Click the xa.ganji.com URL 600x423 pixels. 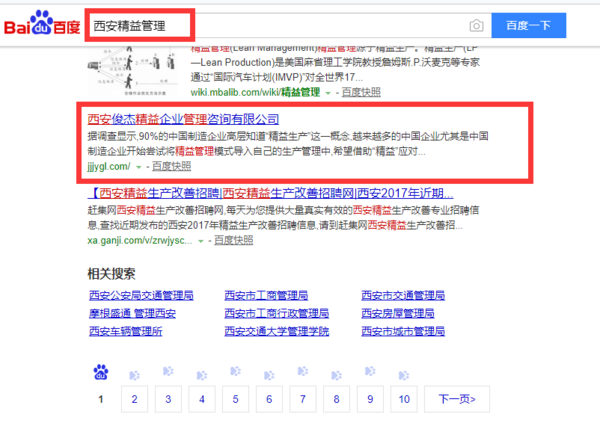point(140,241)
